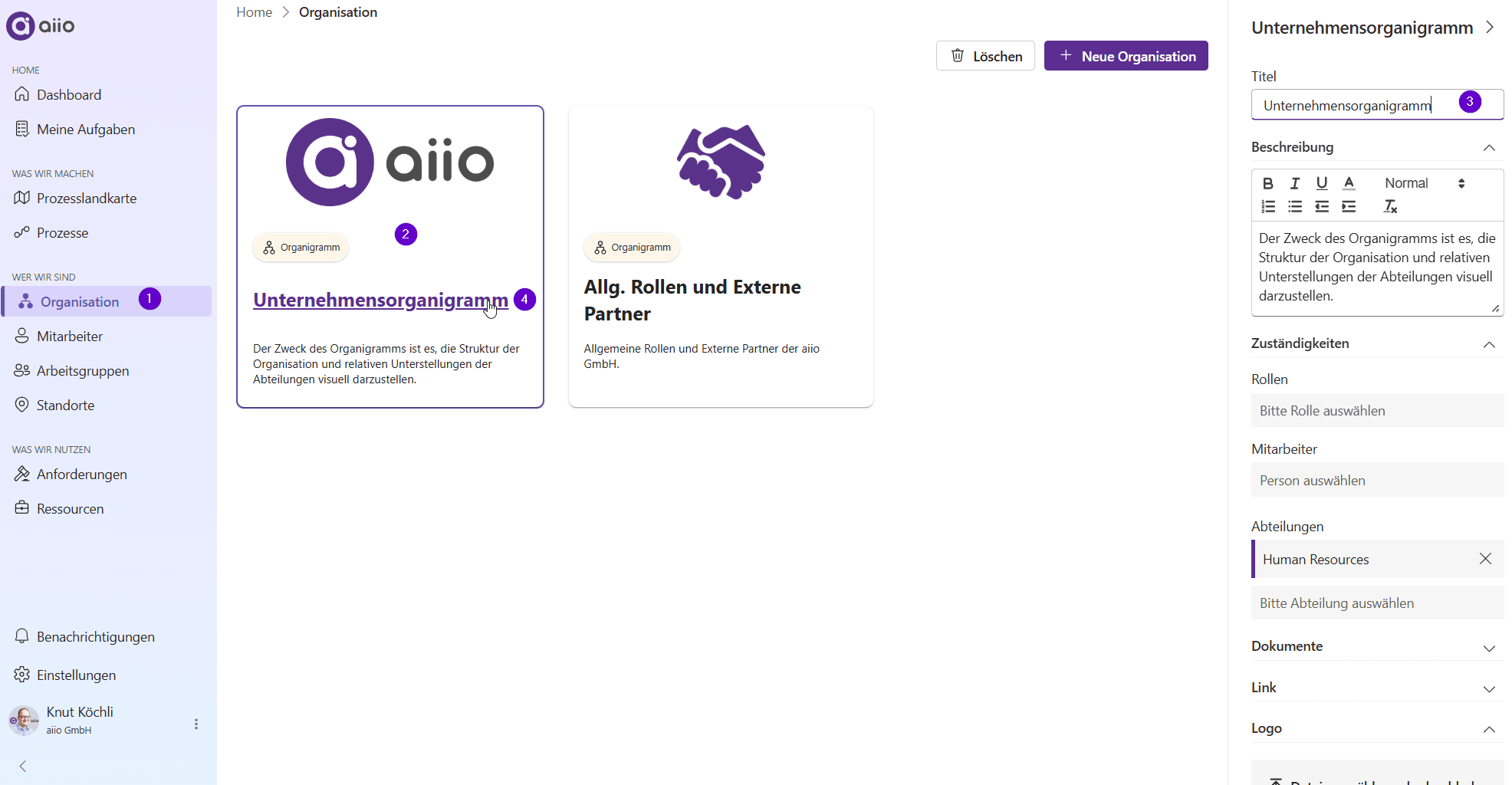Open user menu next to Knut Köchli

coord(196,724)
